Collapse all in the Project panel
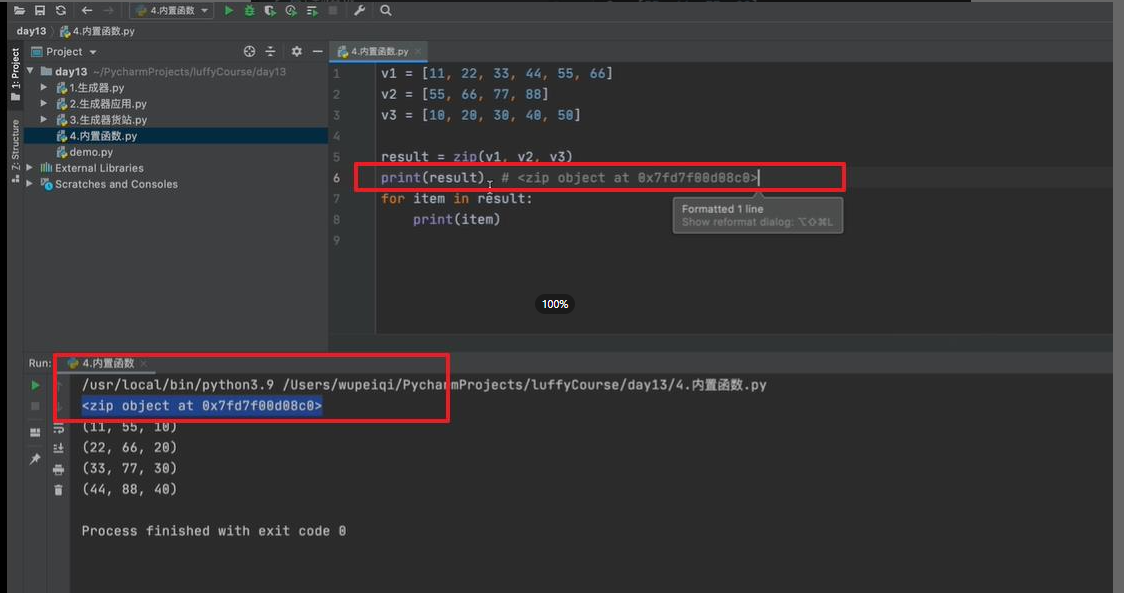 pyautogui.click(x=270, y=52)
